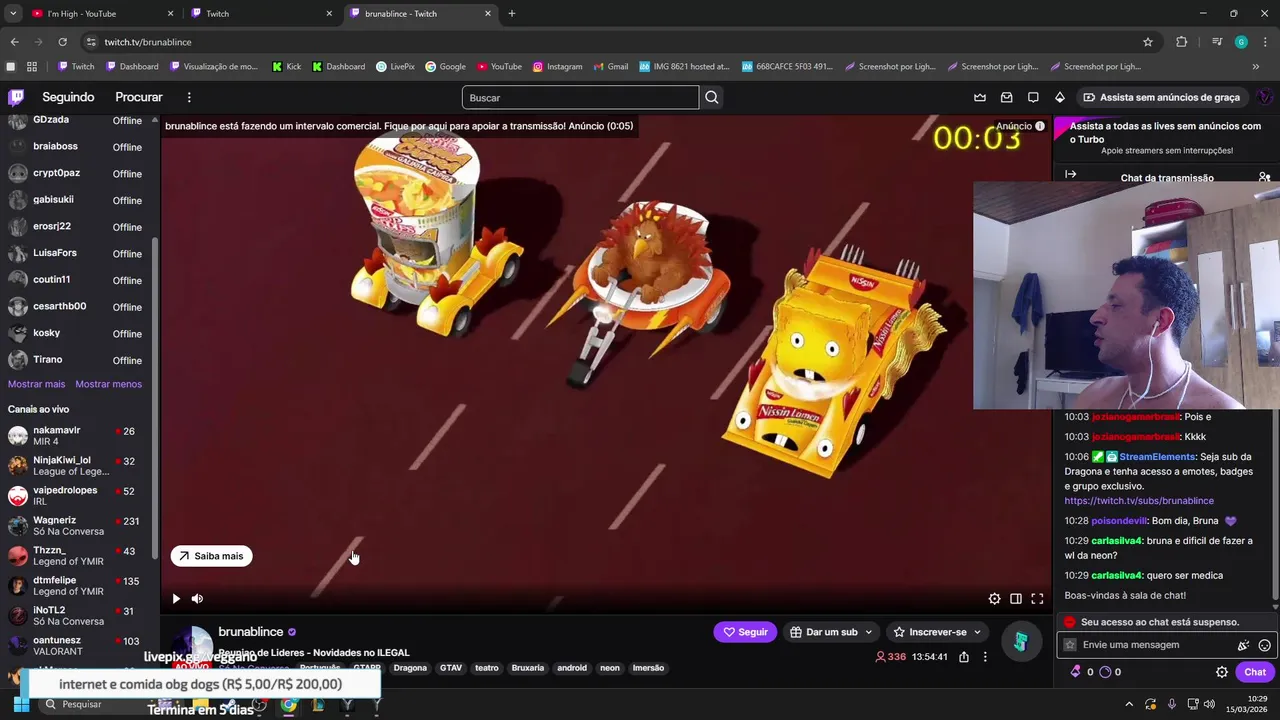Collapse followed list with Mostrar menos
Image resolution: width=1280 pixels, height=720 pixels.
(108, 384)
